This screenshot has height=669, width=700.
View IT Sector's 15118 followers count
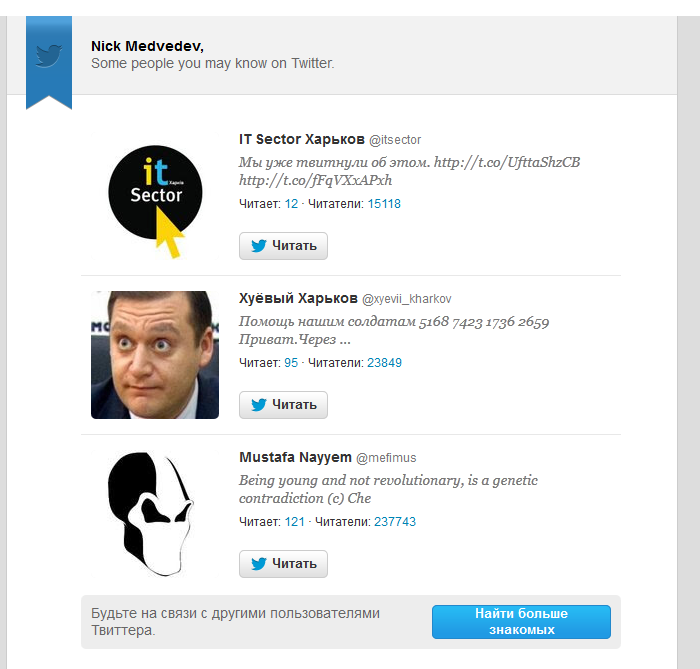tap(384, 203)
